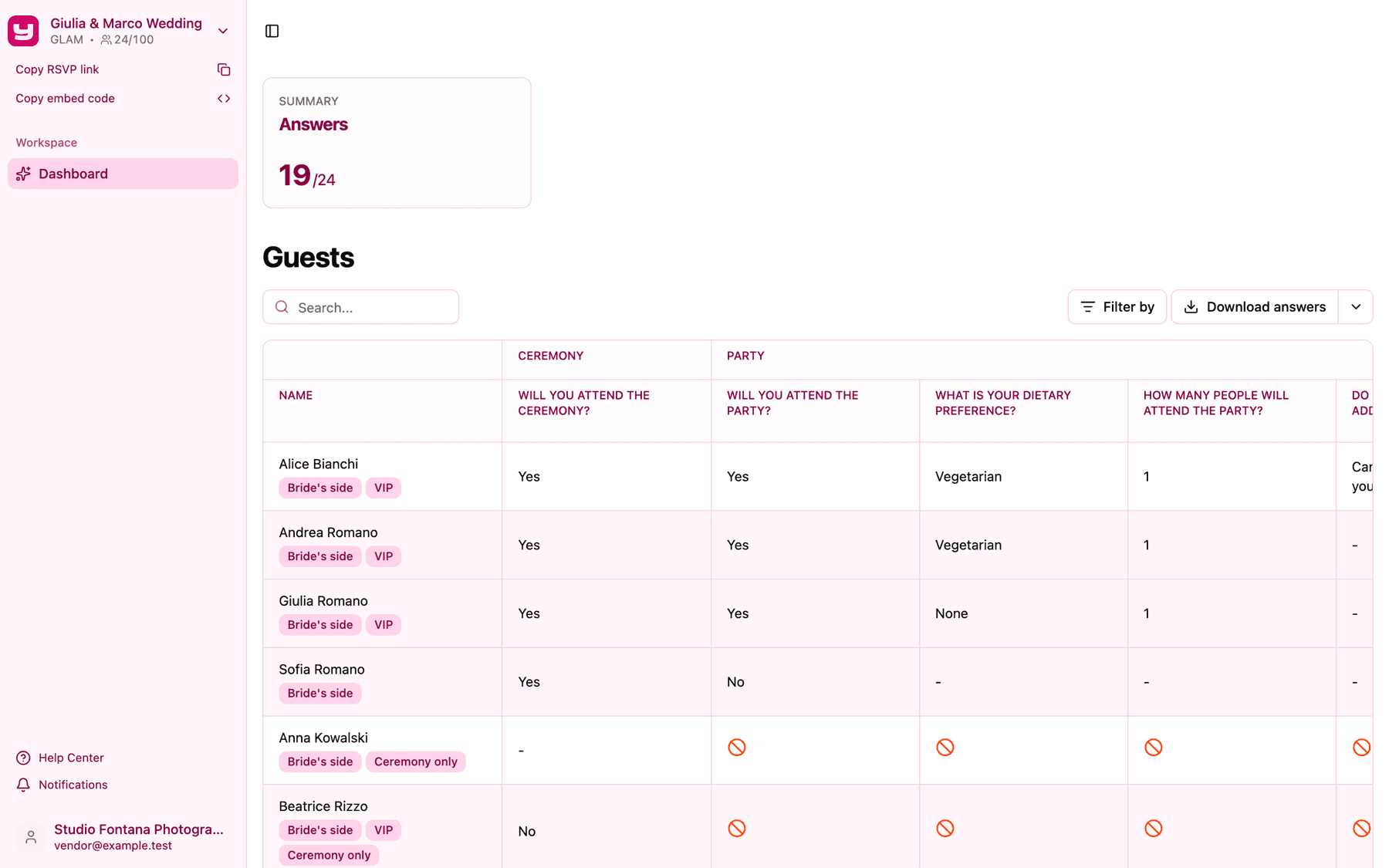The height and width of the screenshot is (868, 1389).
Task: Click Copy embed code text
Action: coord(65,99)
